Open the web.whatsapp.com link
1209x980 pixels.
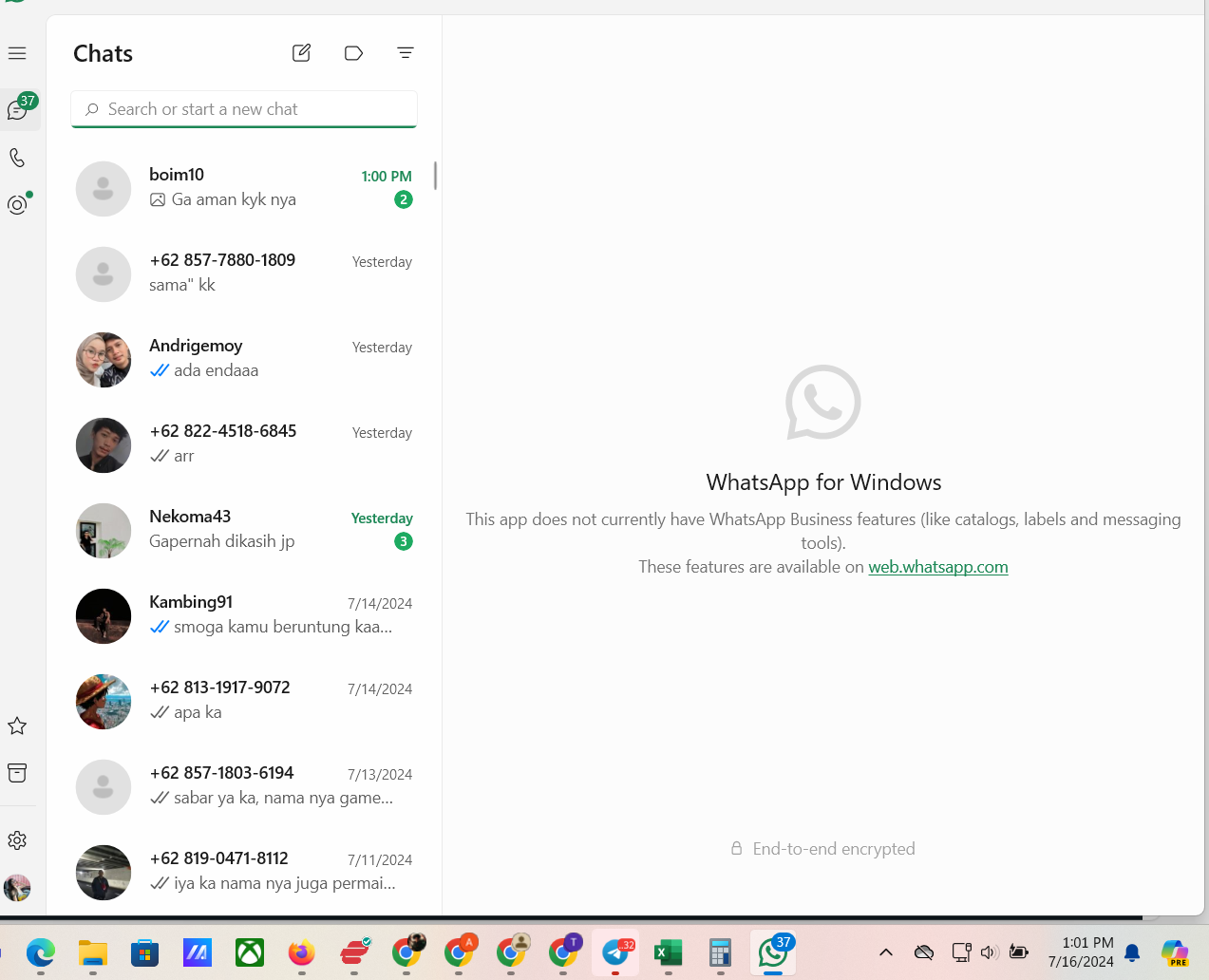pyautogui.click(x=938, y=567)
